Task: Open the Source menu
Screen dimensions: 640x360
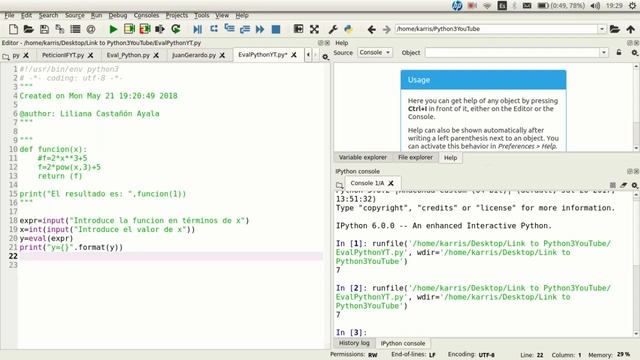Action: 75,16
